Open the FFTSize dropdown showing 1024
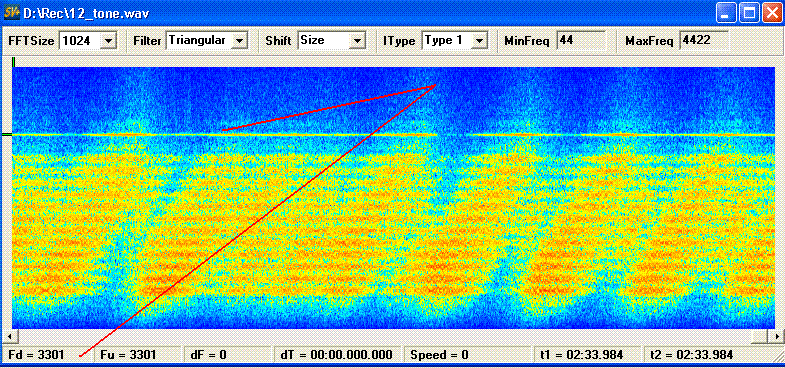The width and height of the screenshot is (785, 368). pyautogui.click(x=88, y=41)
